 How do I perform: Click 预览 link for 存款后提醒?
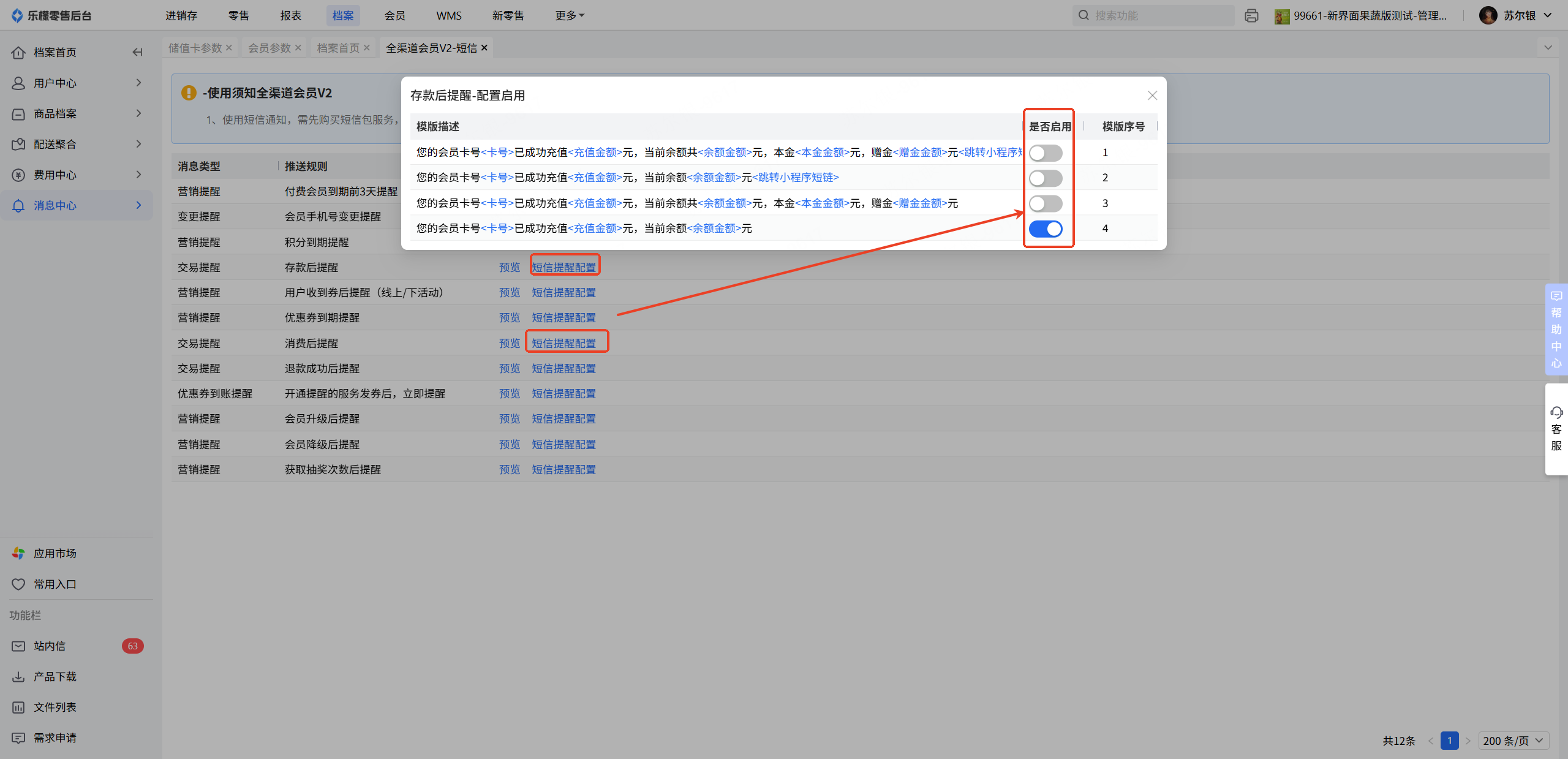509,267
